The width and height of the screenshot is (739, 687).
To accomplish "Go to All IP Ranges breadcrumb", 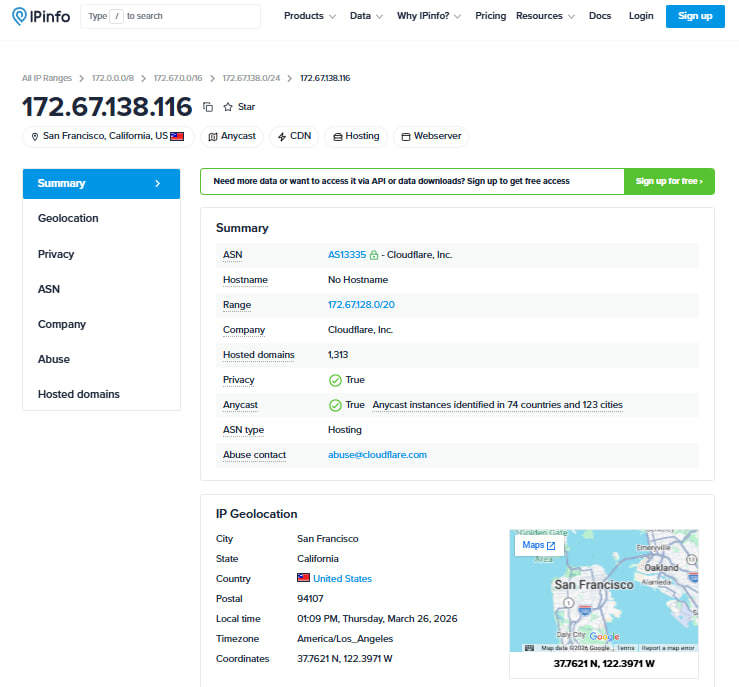I will coord(47,78).
